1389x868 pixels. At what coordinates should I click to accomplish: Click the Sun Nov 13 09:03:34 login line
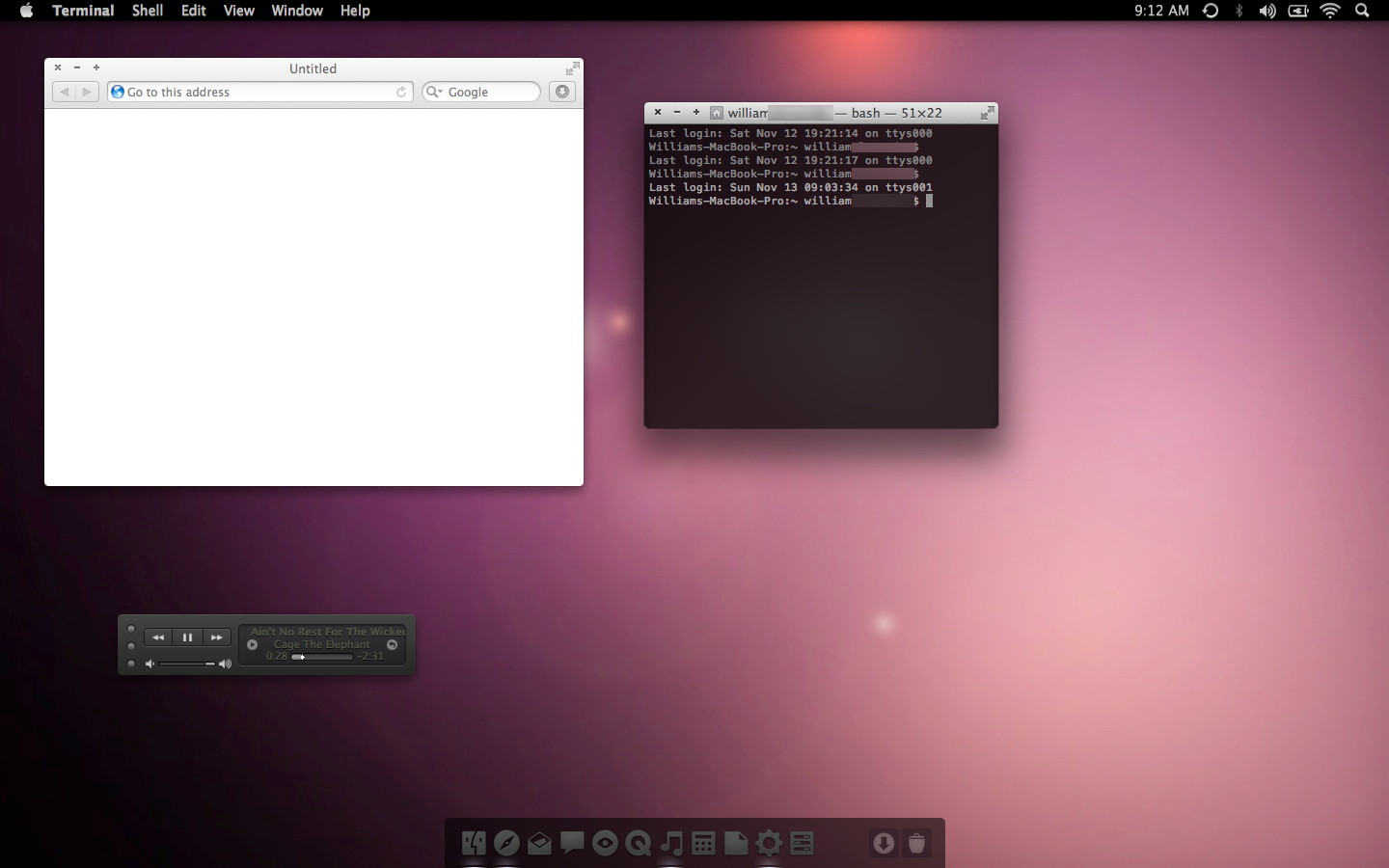pos(791,187)
